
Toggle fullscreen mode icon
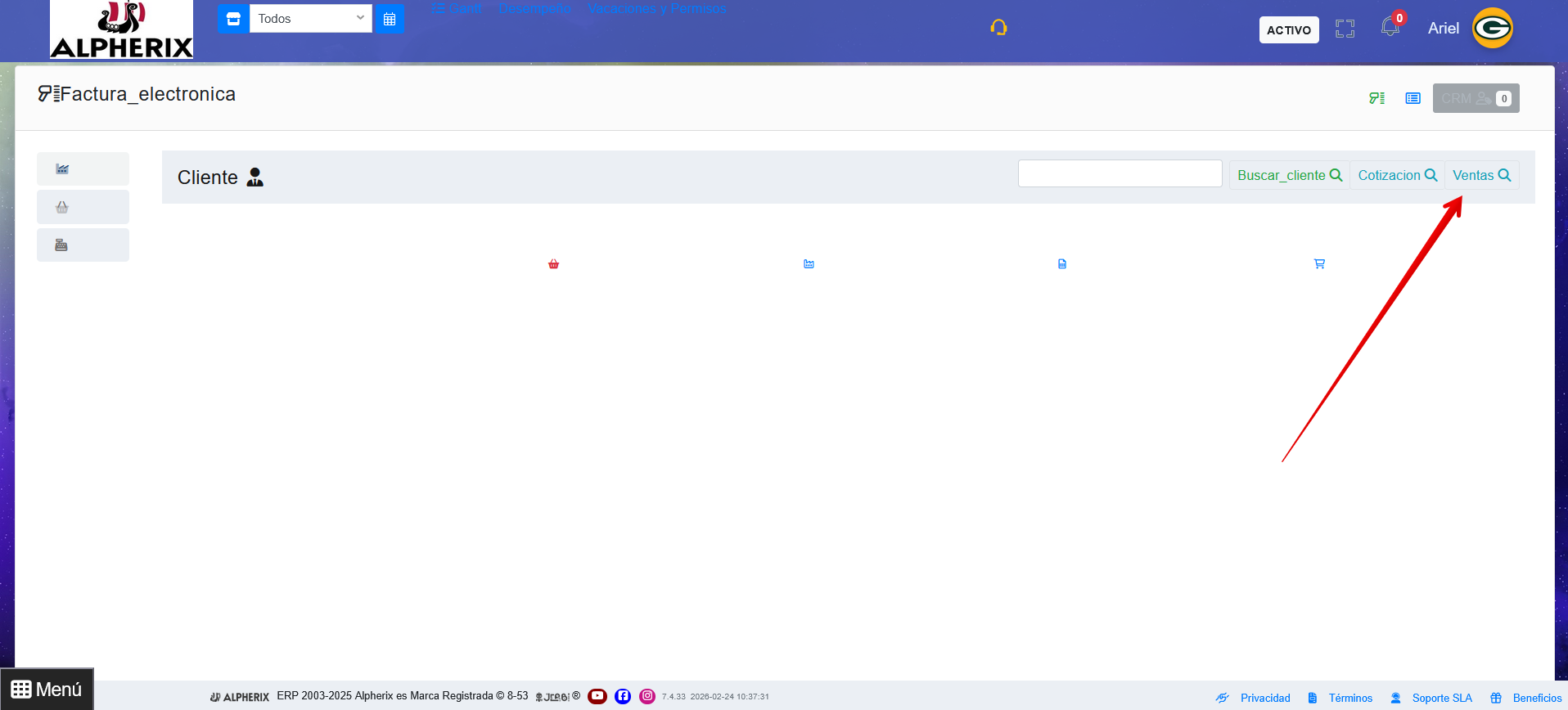point(1345,29)
